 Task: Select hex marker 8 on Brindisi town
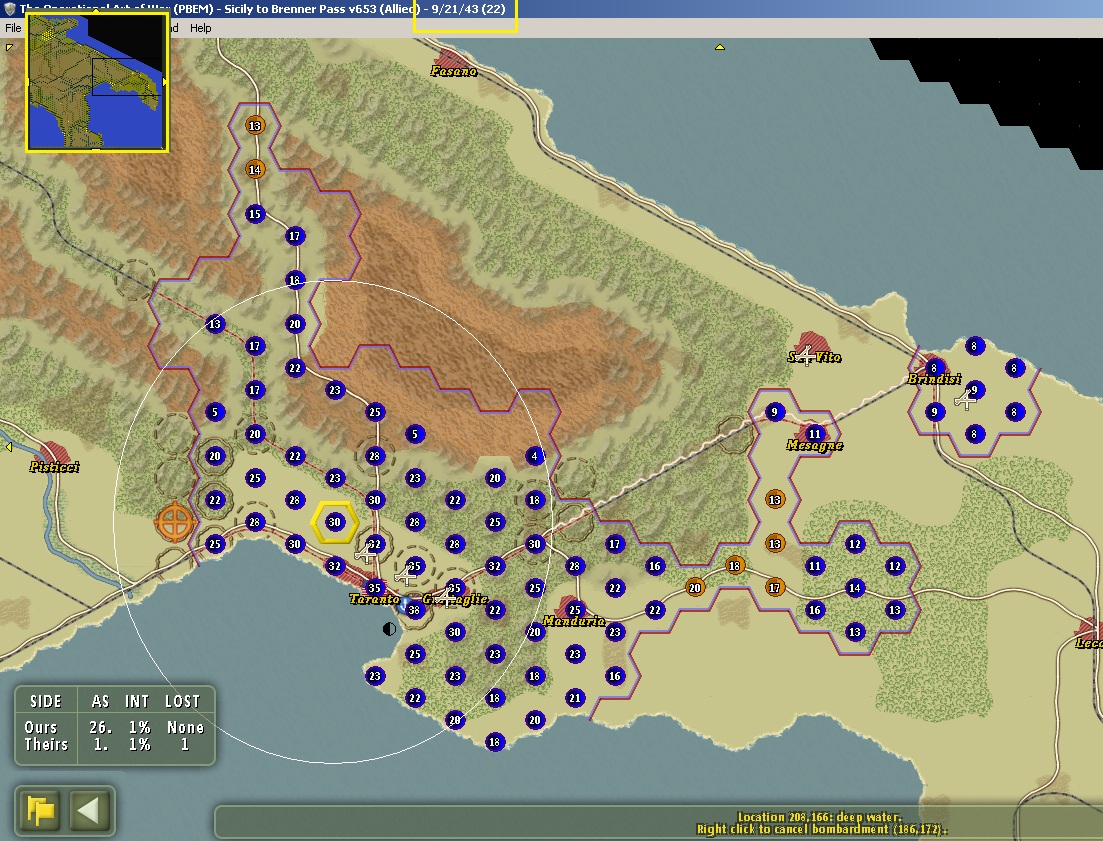934,367
